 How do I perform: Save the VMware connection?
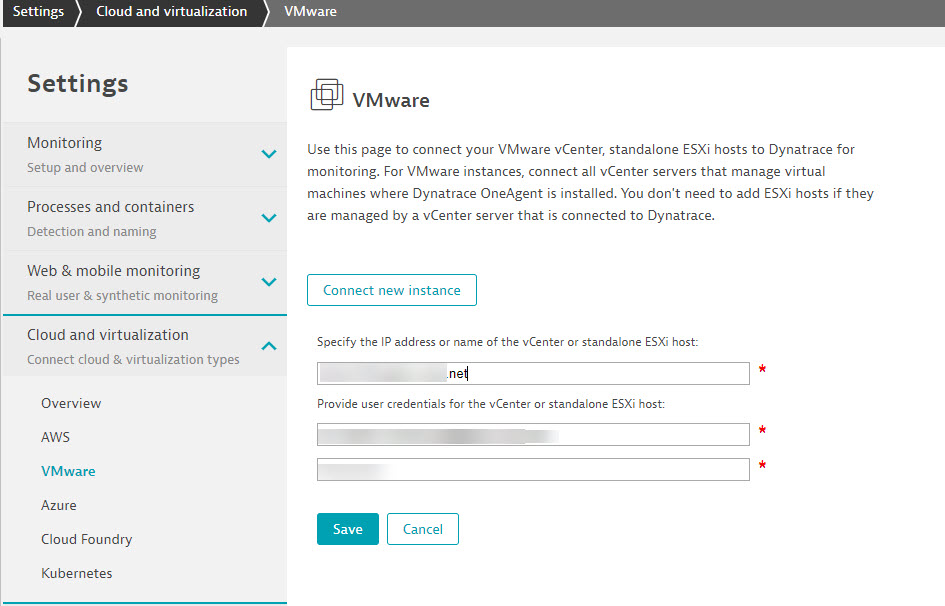point(347,529)
